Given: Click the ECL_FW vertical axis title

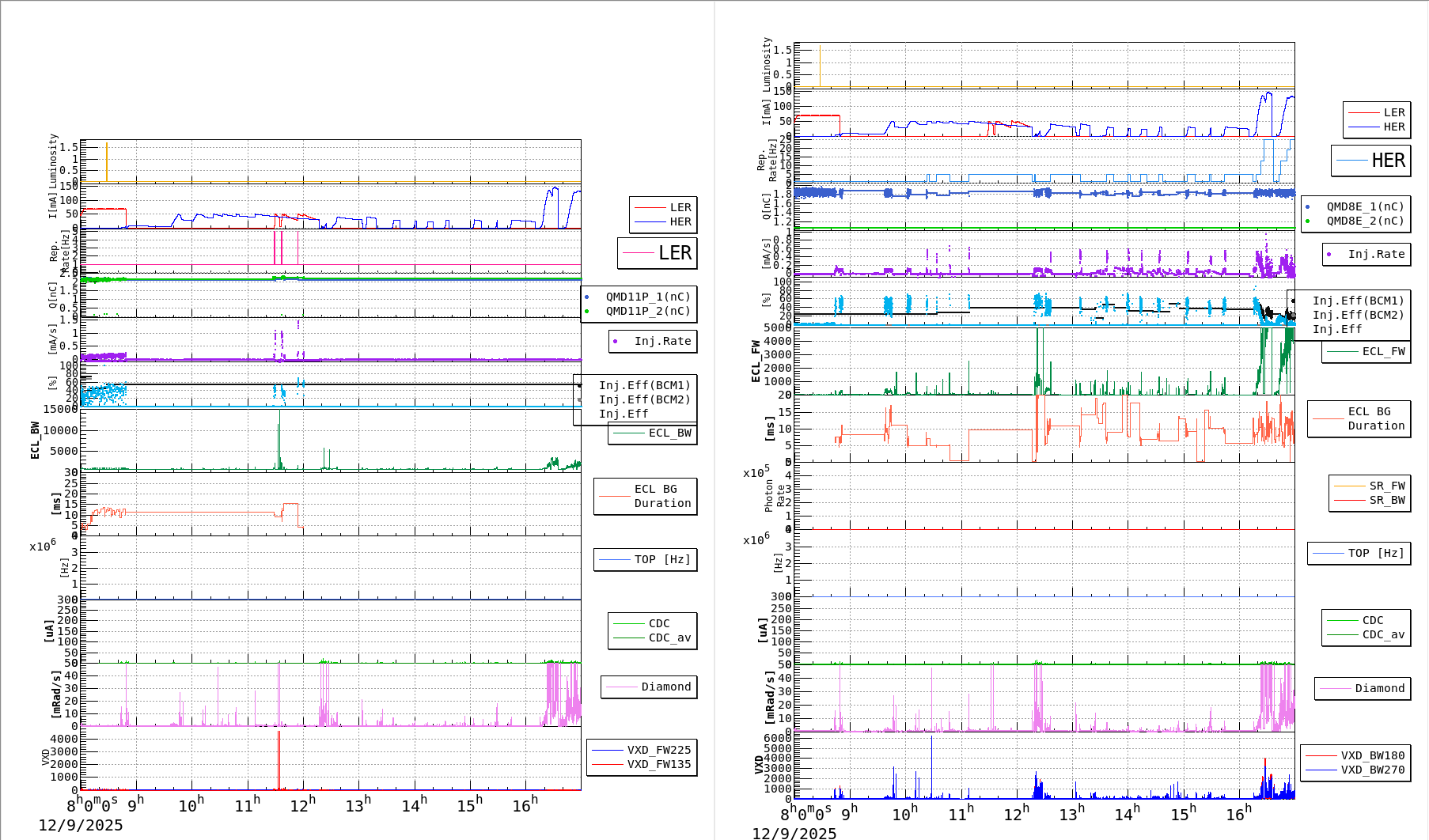Looking at the screenshot, I should pos(756,361).
